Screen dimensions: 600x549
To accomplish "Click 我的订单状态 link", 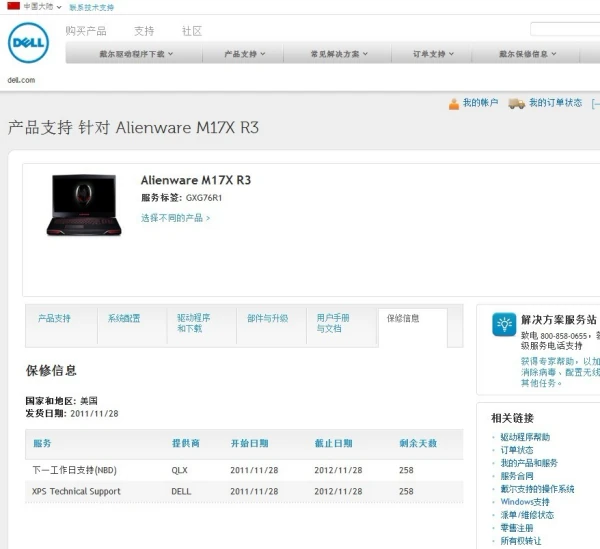I will pyautogui.click(x=555, y=103).
